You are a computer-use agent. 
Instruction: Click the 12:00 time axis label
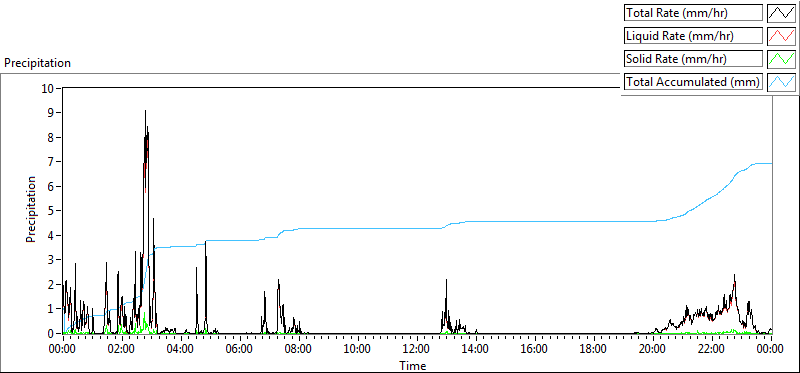(x=417, y=350)
